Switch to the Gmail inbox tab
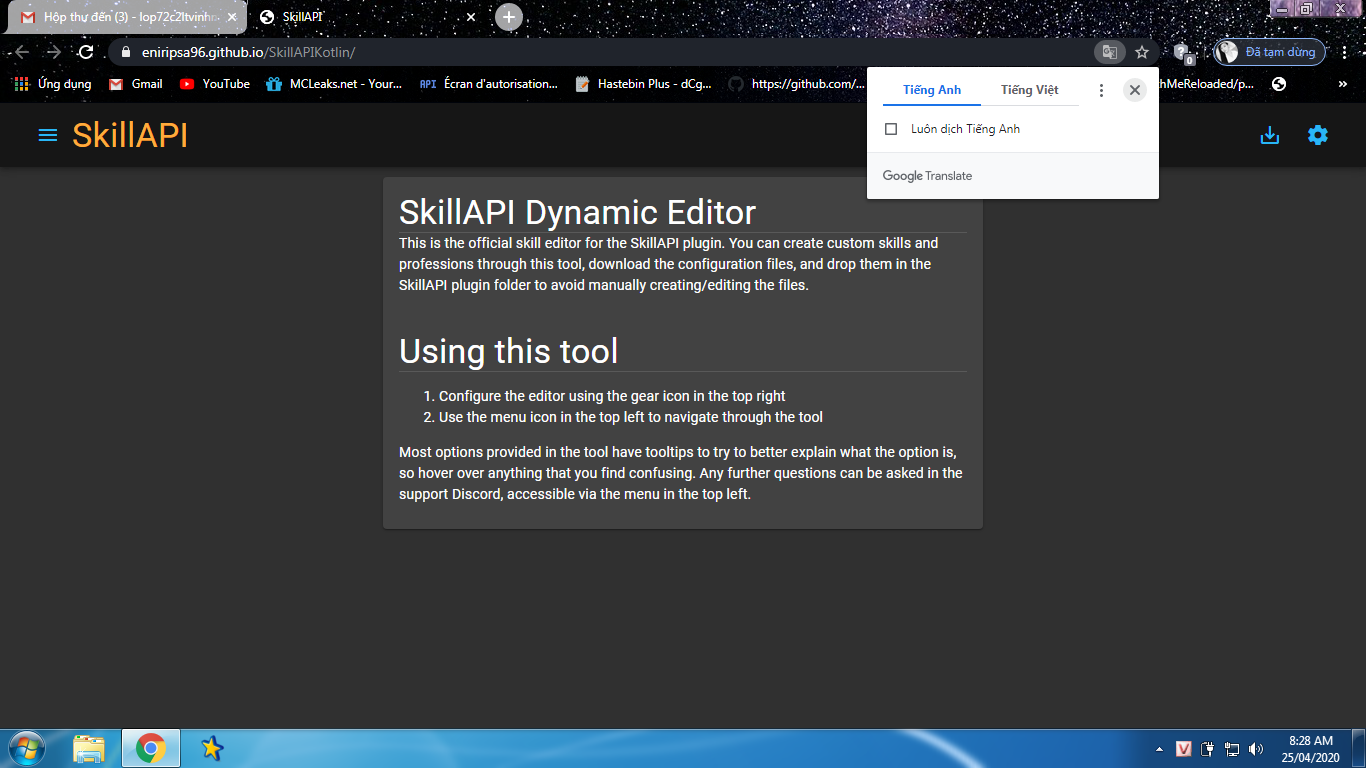Viewport: 1366px width, 768px height. point(125,17)
